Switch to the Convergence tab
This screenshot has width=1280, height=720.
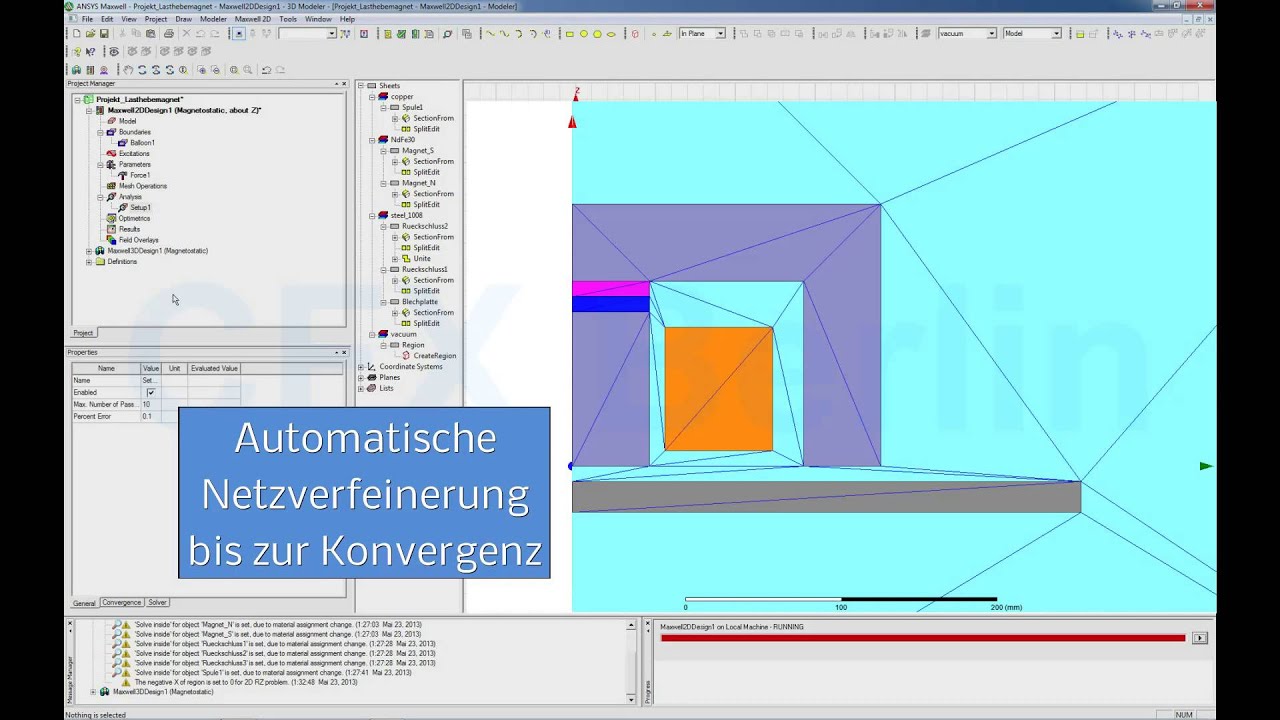[122, 603]
